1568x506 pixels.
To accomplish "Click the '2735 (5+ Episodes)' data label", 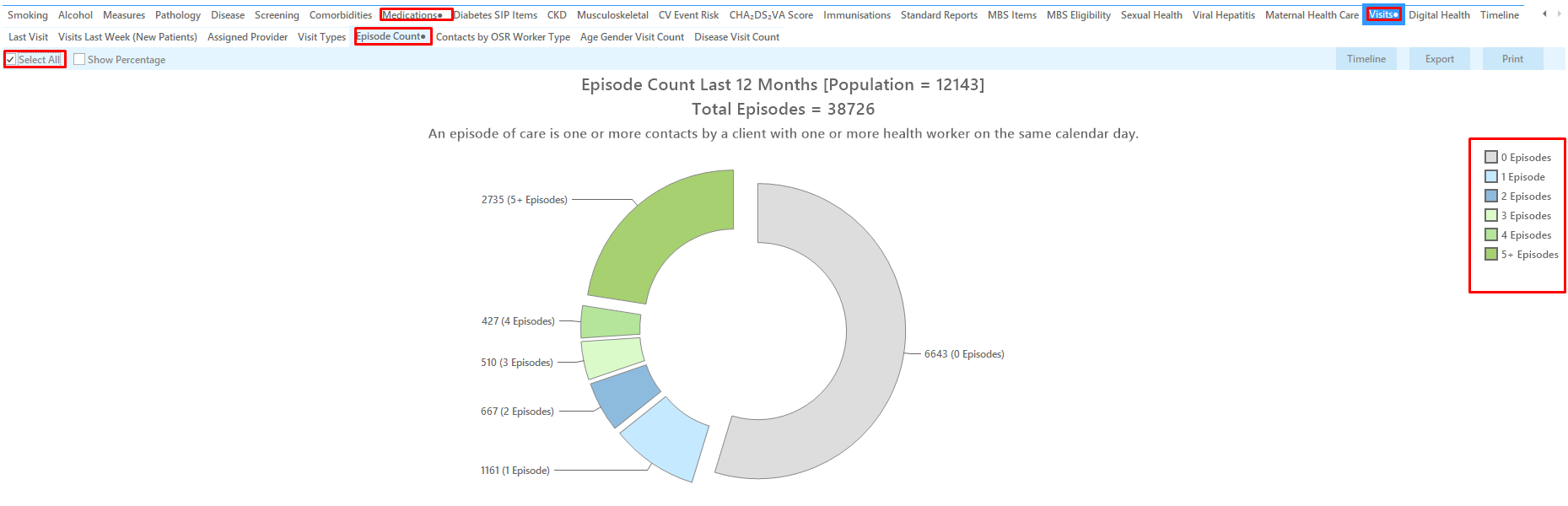I will 525,200.
